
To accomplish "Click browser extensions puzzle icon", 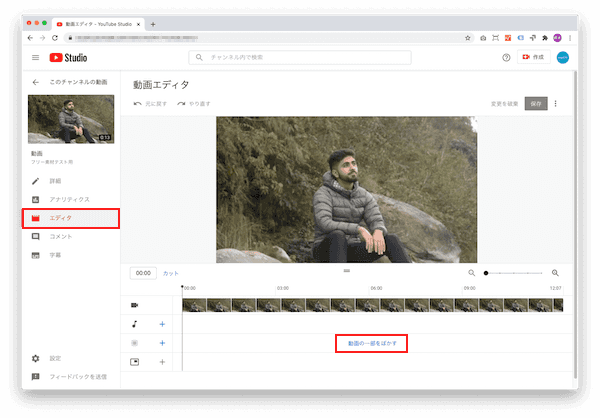I will click(545, 38).
